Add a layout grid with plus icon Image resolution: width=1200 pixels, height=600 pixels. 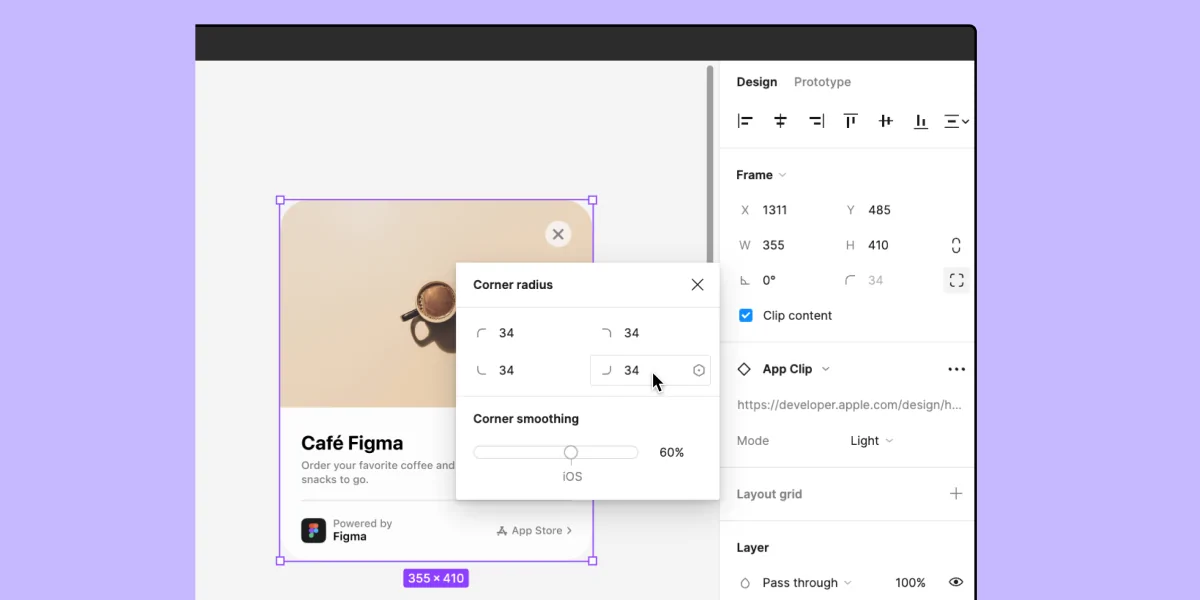(x=956, y=494)
